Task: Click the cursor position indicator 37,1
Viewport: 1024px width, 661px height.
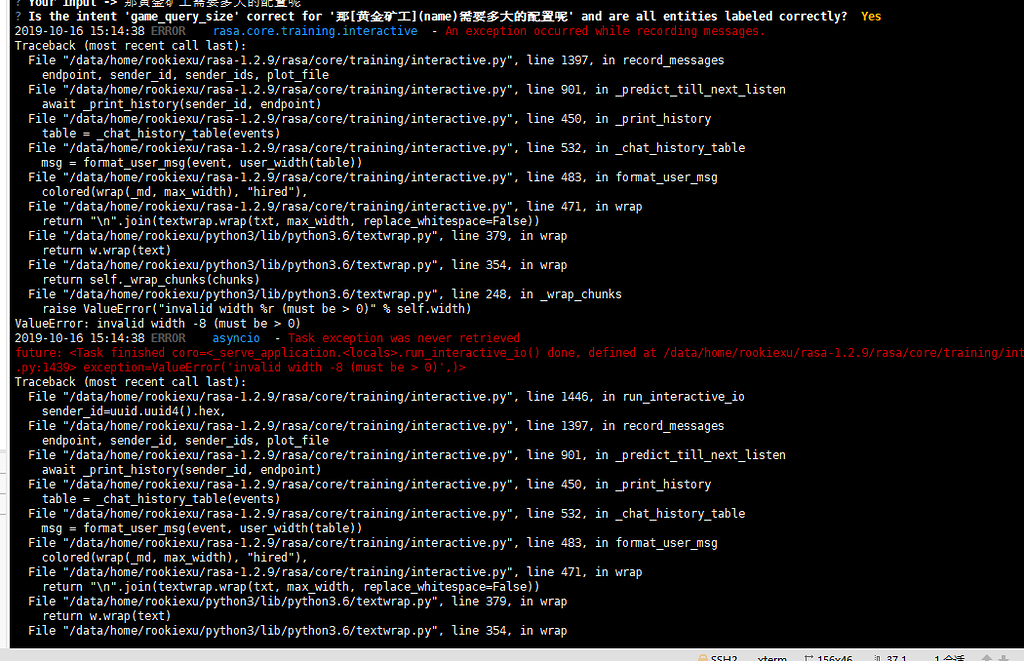Action: click(898, 657)
